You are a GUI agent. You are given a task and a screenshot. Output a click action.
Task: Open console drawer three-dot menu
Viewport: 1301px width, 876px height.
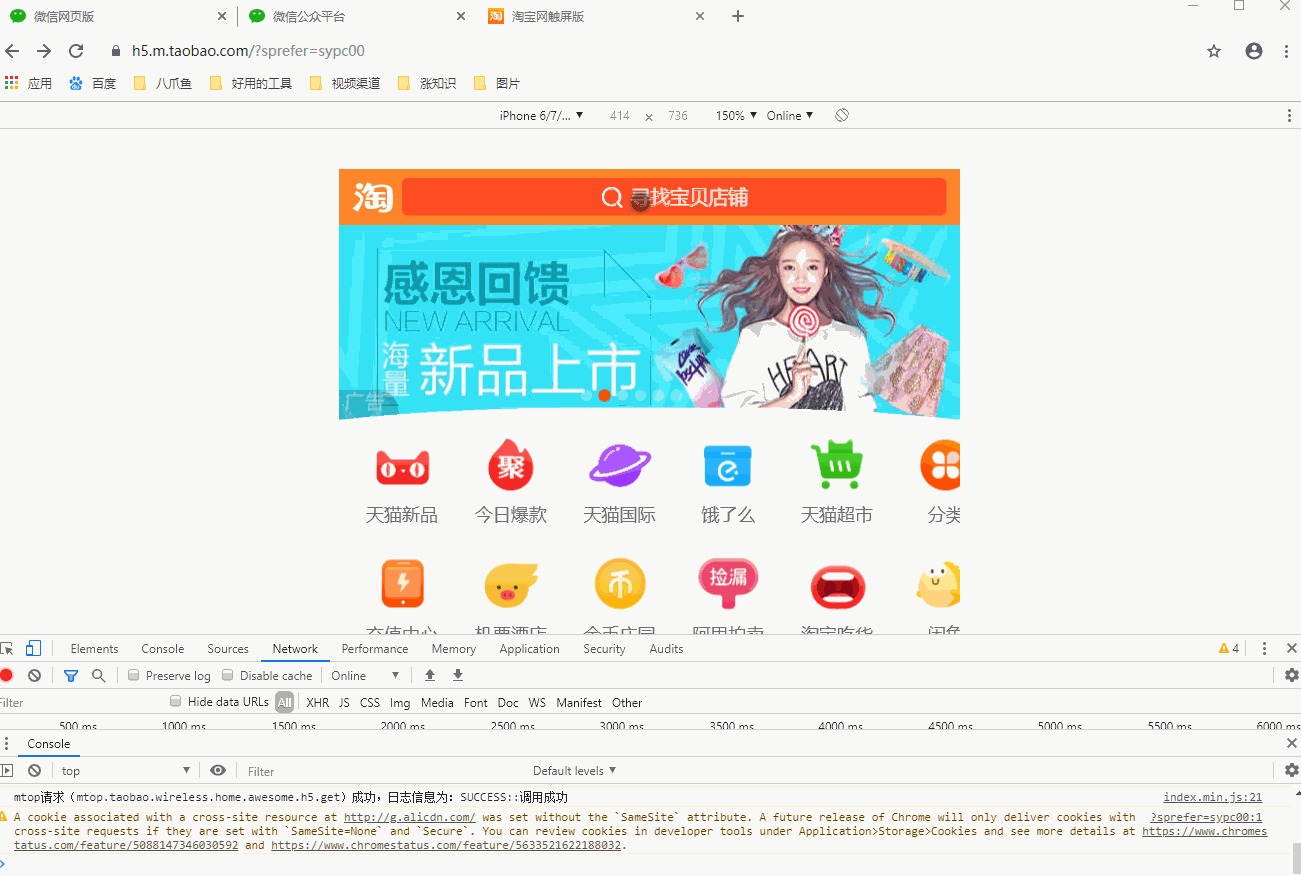pos(6,743)
